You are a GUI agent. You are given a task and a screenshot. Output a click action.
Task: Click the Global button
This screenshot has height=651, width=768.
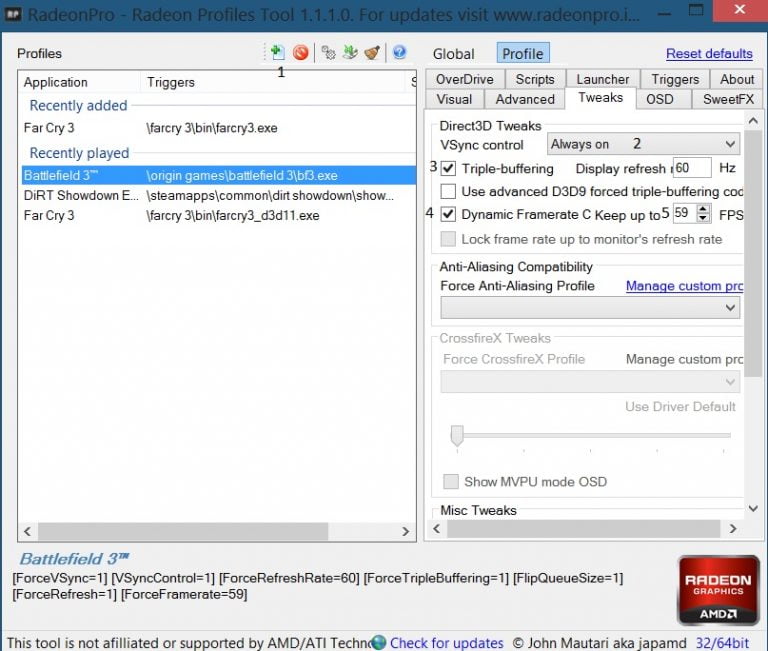click(453, 53)
